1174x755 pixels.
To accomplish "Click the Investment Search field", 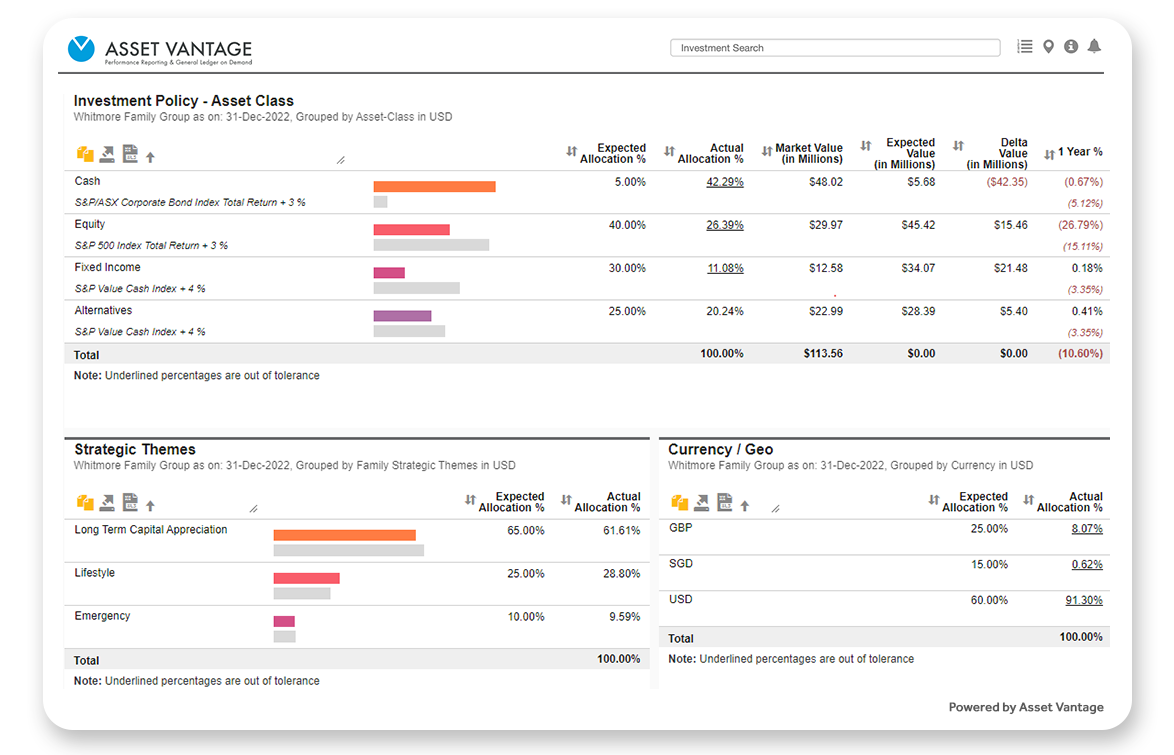I will point(835,48).
